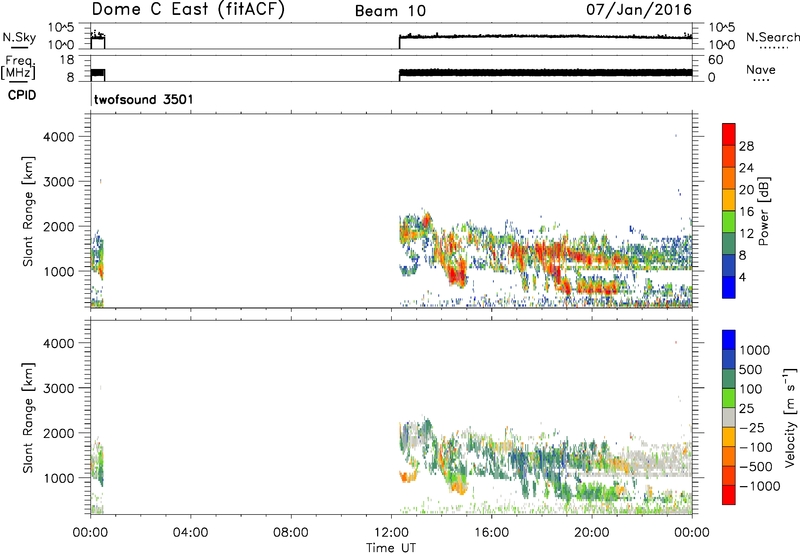800x554 pixels.
Task: Click the "Power [dB]" color bar title
Action: point(764,211)
